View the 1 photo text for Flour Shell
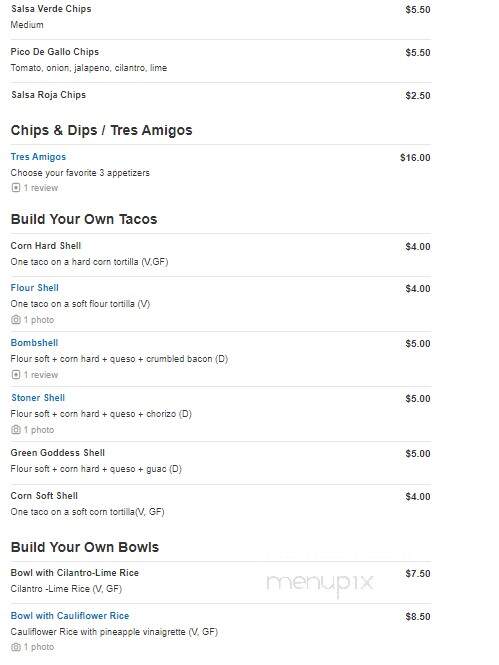This screenshot has height=665, width=499. point(39,320)
